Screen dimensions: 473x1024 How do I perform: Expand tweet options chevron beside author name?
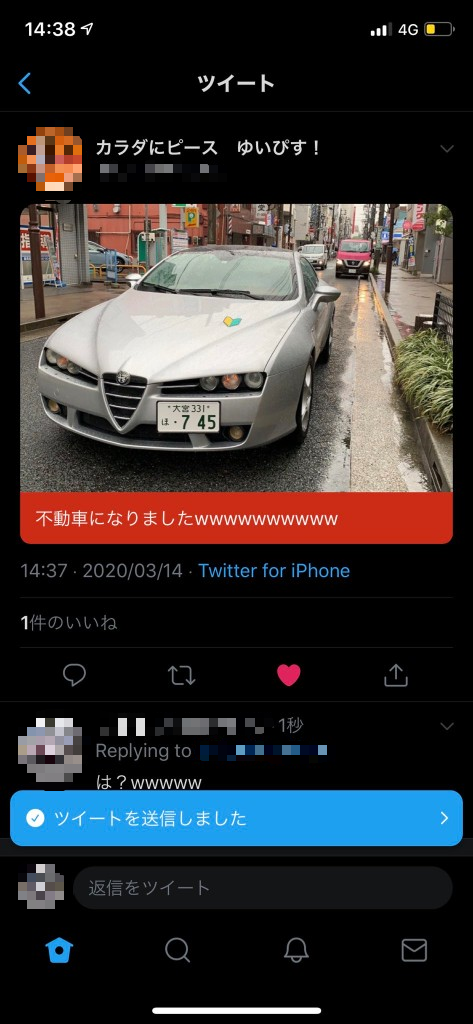click(x=447, y=149)
